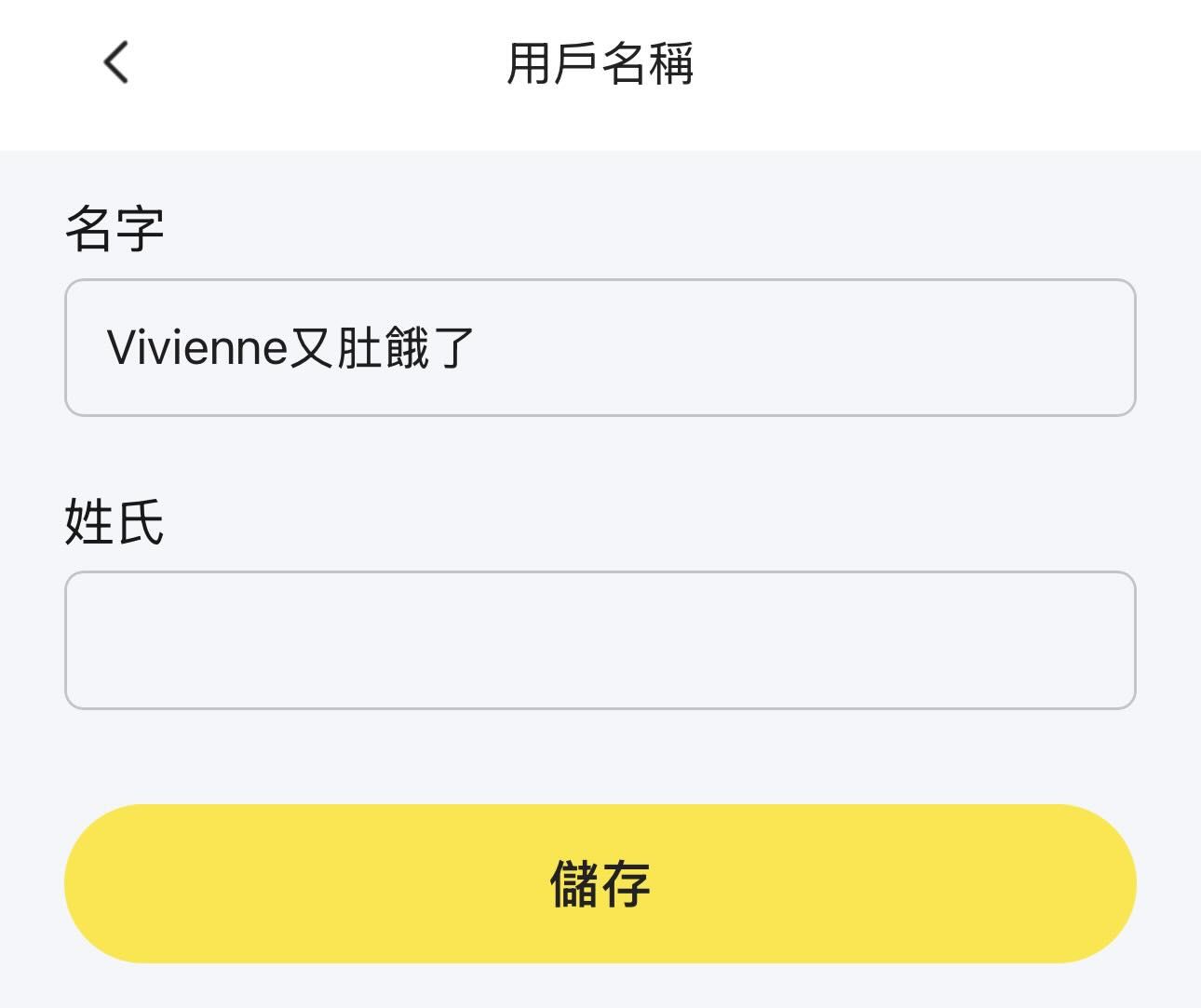This screenshot has height=1008, width=1201.
Task: Place cursor in the first name box
Action: point(600,347)
